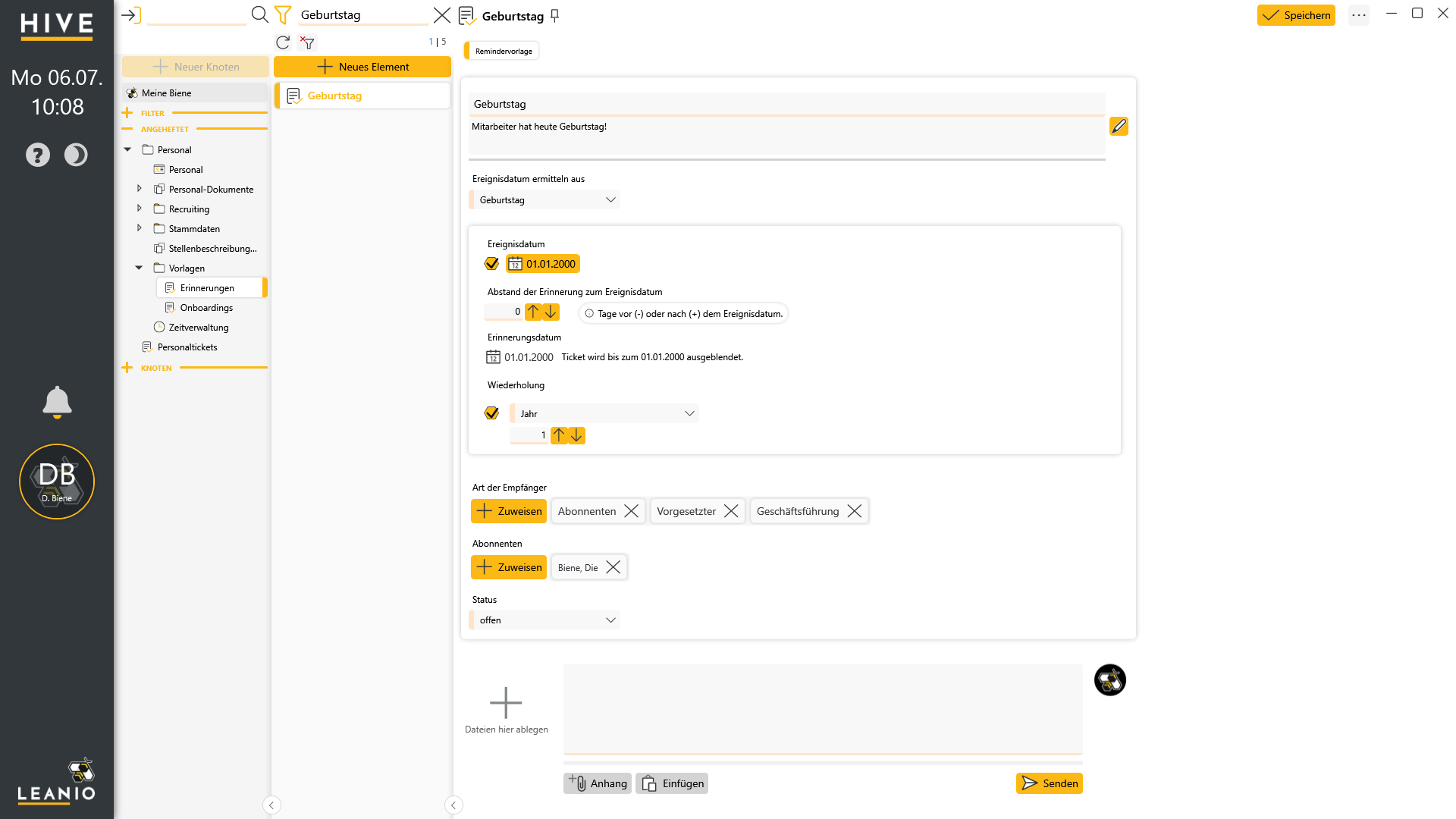This screenshot has height=819, width=1456.
Task: Click the search magnifier icon
Action: (259, 14)
